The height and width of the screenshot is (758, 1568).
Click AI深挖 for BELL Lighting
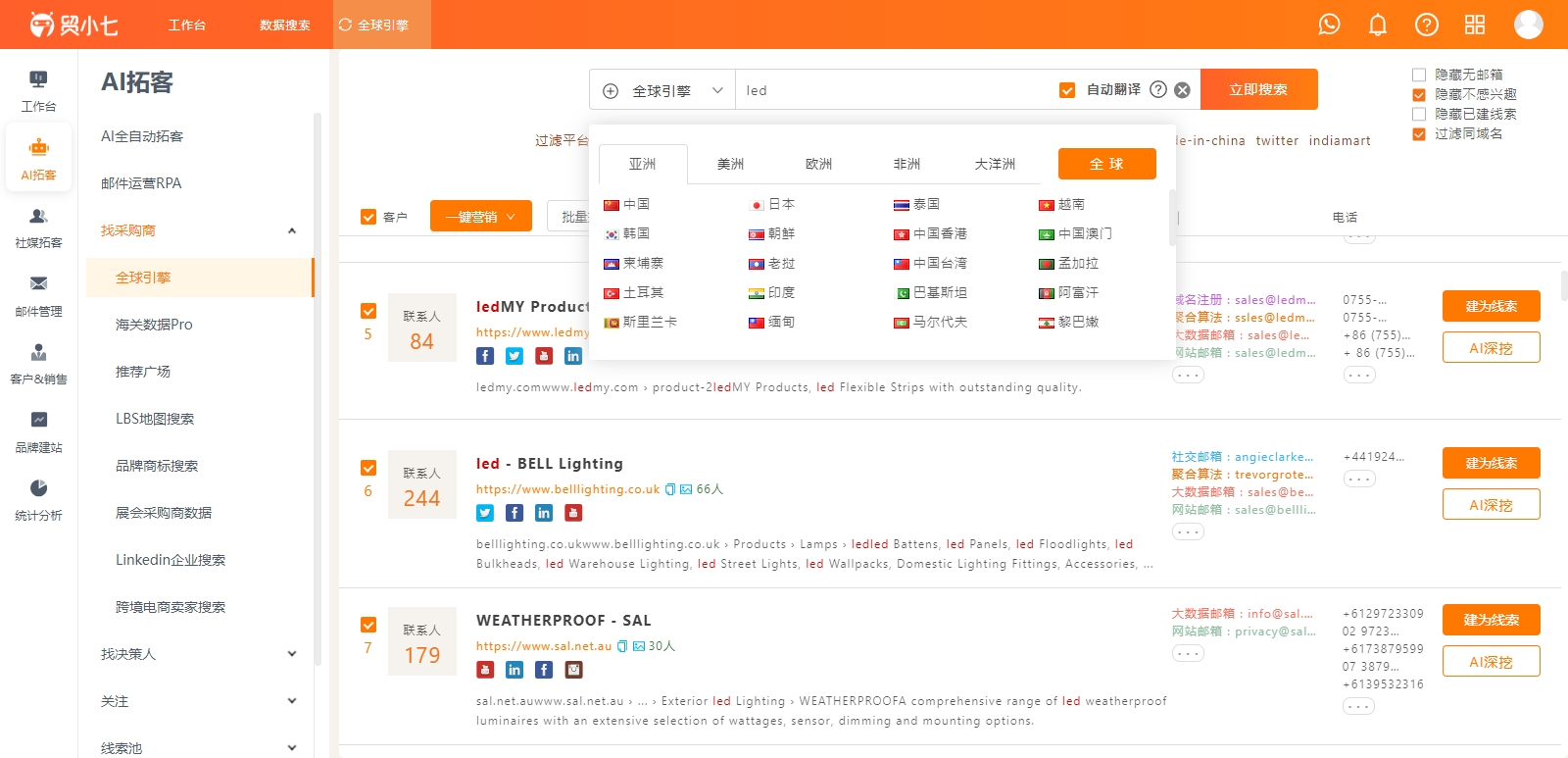tap(1492, 504)
